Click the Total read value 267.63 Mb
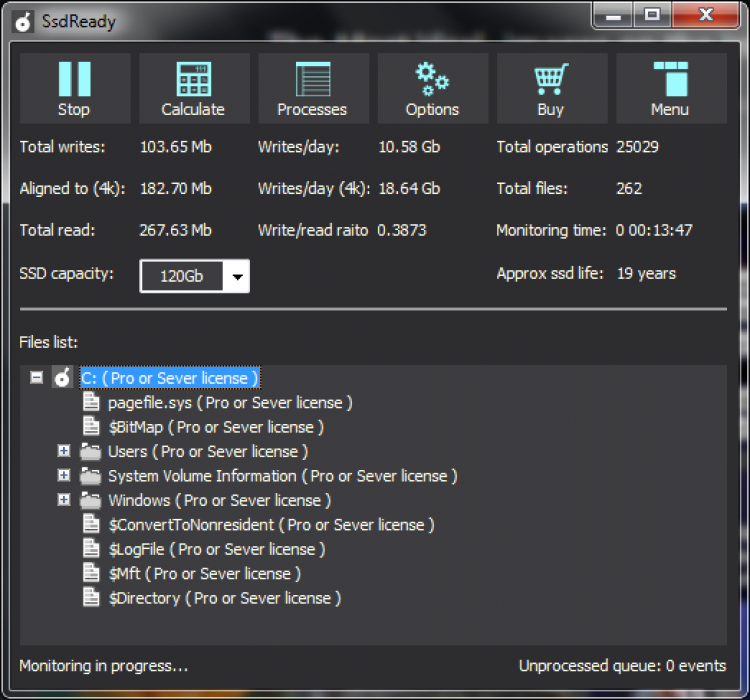This screenshot has width=750, height=700. [x=176, y=230]
